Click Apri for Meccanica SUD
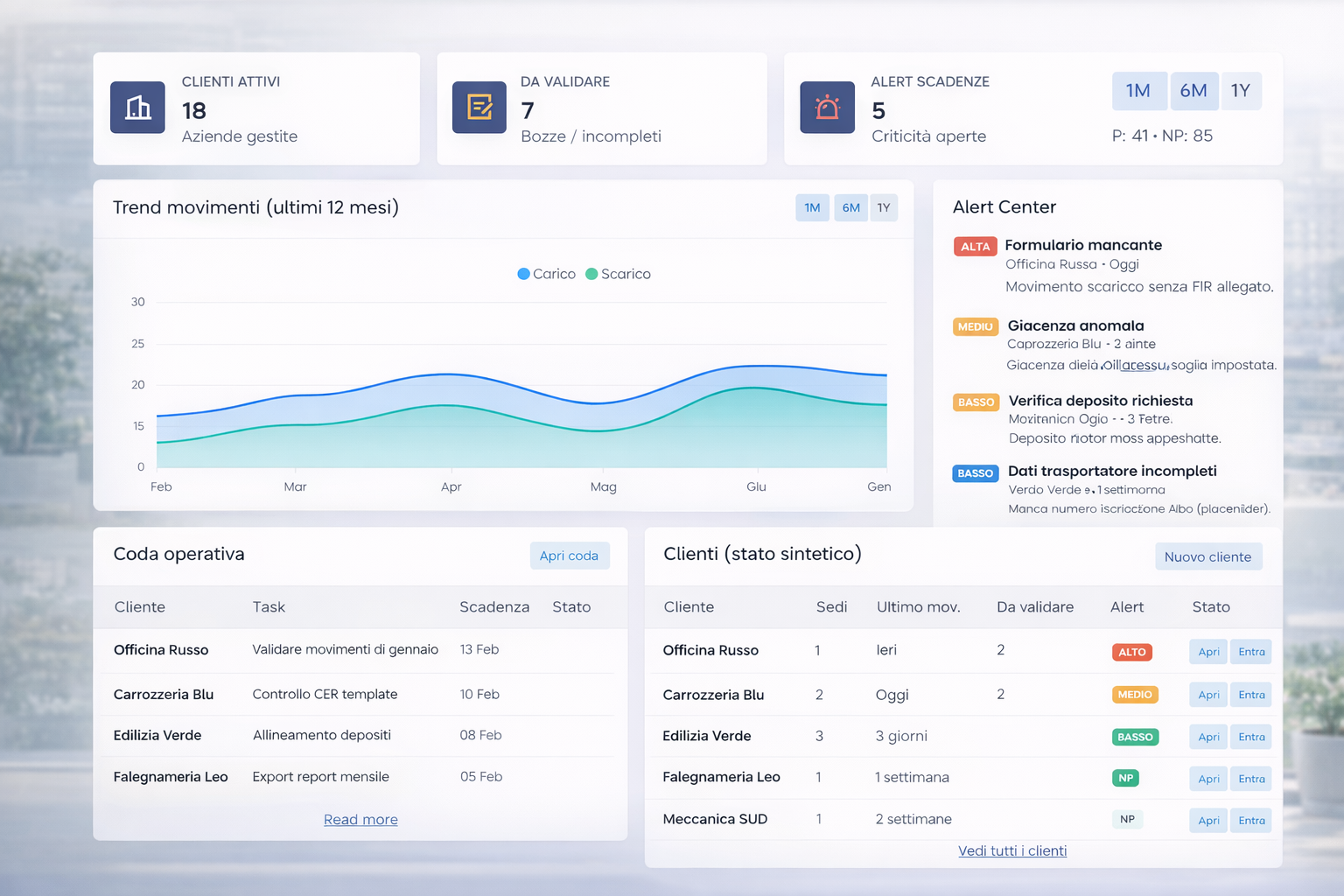The image size is (1344, 896). click(x=1207, y=820)
